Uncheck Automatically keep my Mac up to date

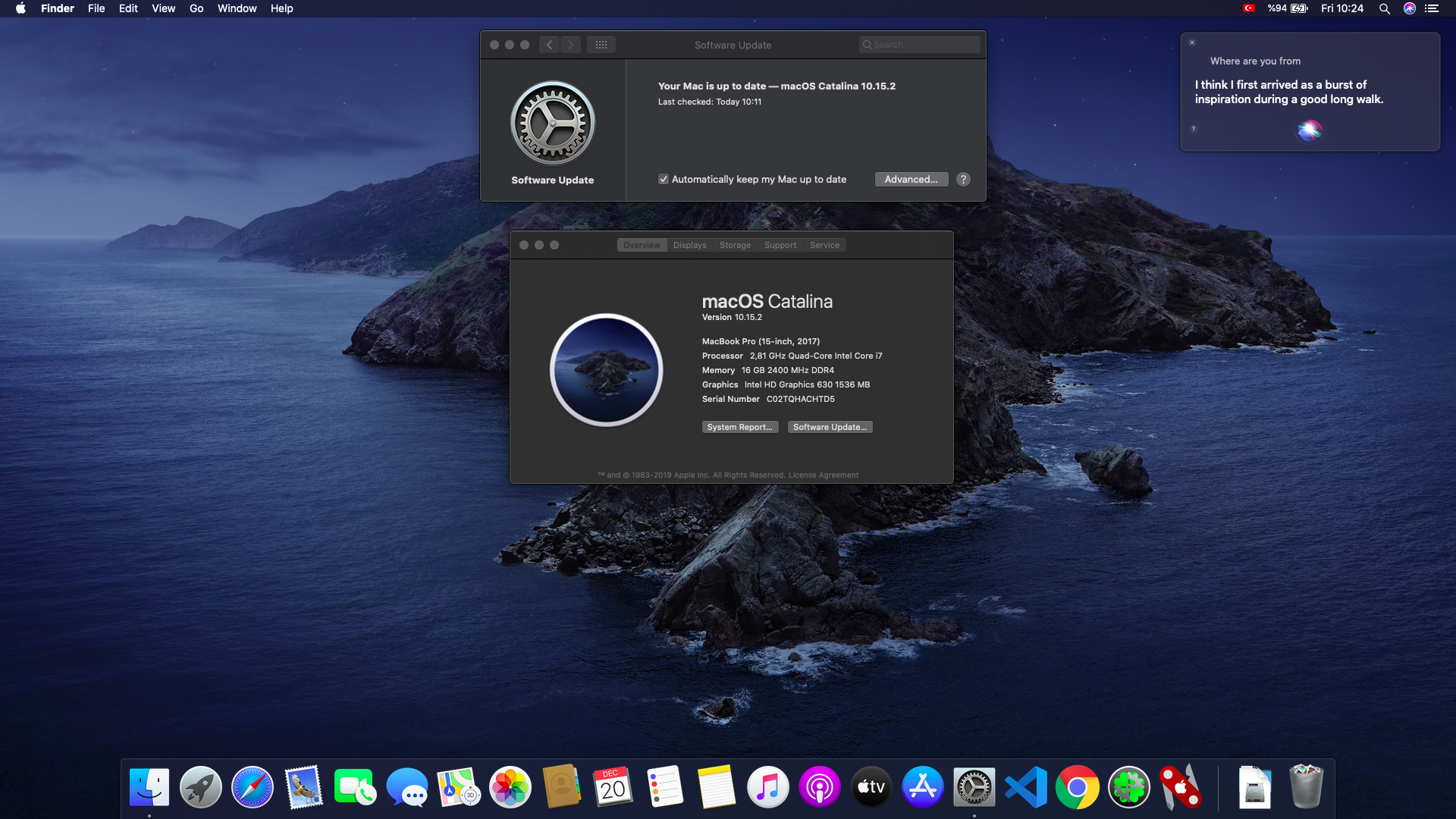[664, 180]
